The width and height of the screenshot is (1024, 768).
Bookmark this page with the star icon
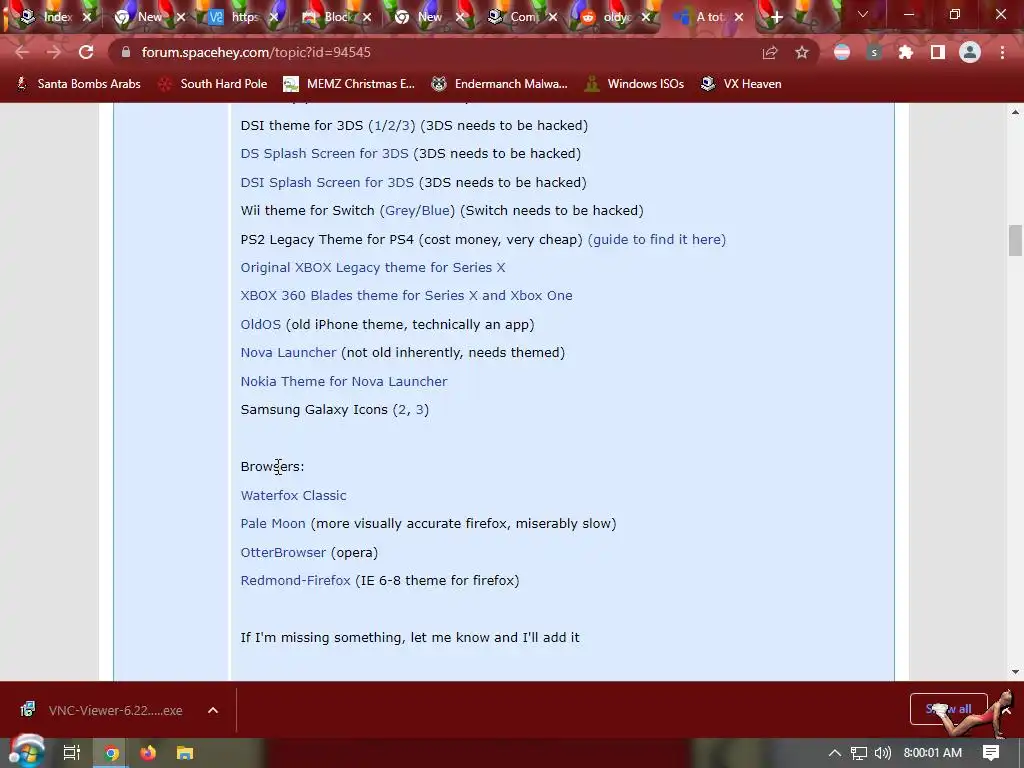click(x=801, y=52)
